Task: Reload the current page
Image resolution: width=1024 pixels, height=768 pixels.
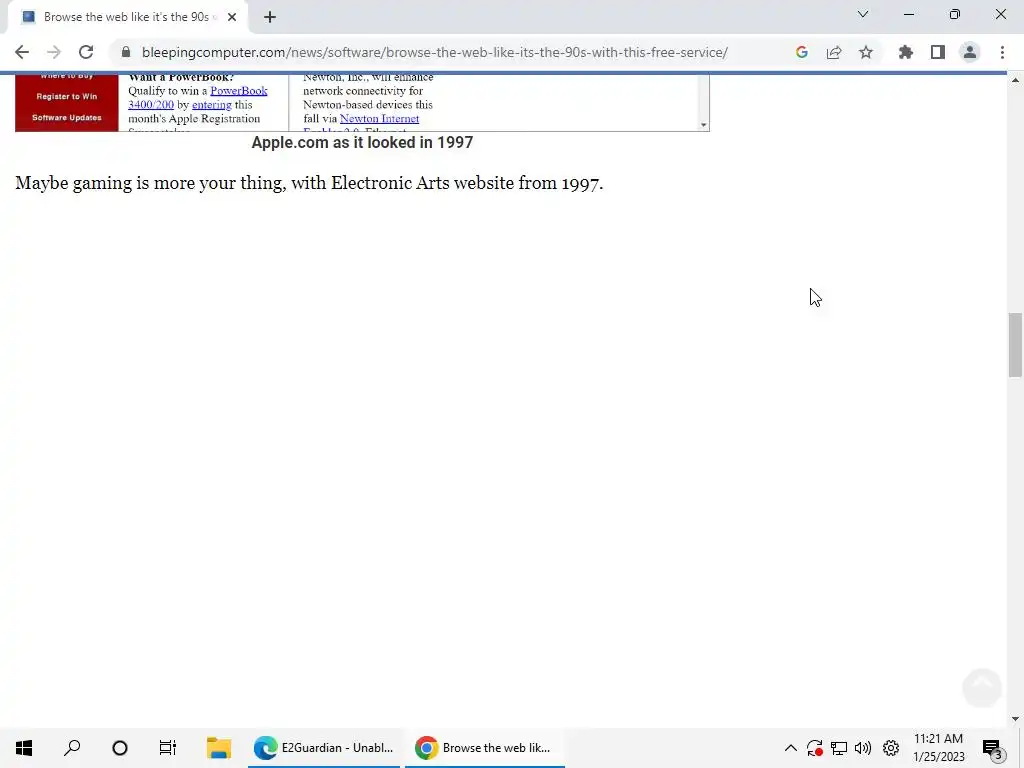Action: click(86, 52)
